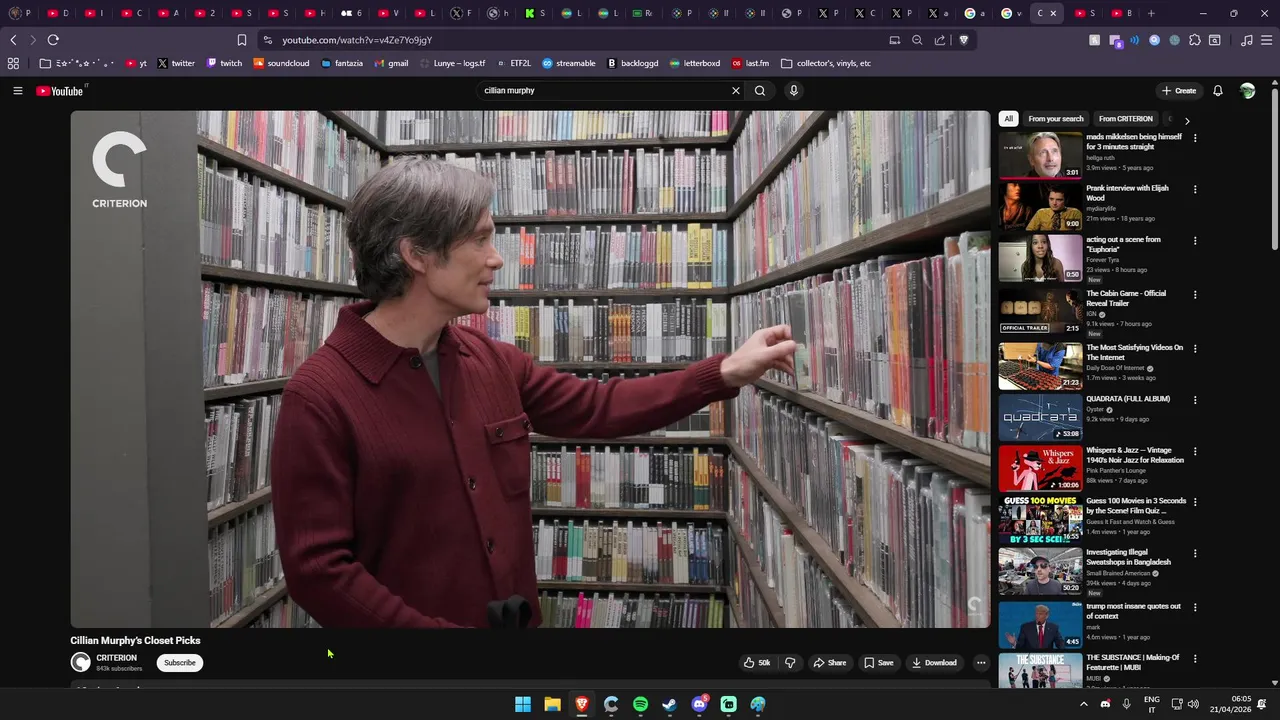
Task: Save the video to a playlist
Action: click(879, 663)
